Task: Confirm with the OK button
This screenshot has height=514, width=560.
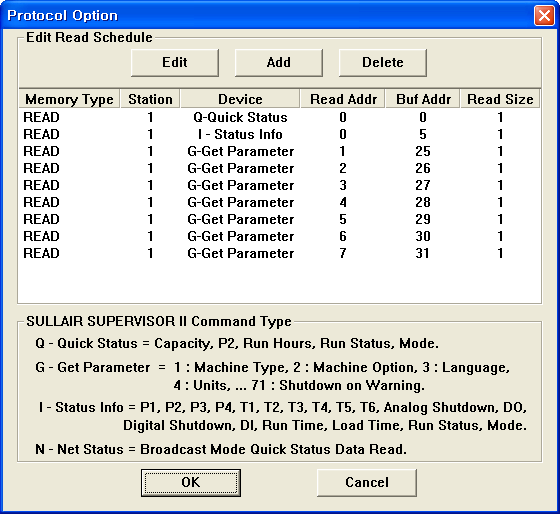Action: [191, 483]
